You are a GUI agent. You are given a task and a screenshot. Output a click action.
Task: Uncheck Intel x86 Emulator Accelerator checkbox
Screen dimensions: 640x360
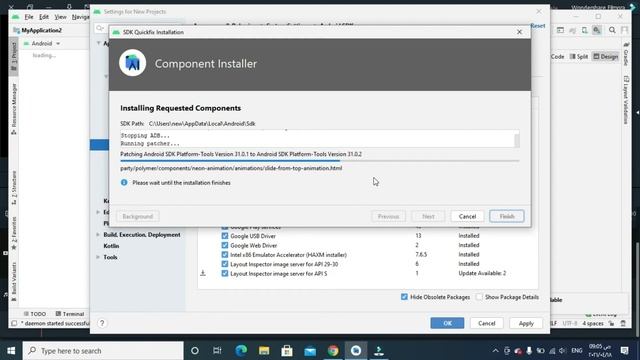coord(224,255)
